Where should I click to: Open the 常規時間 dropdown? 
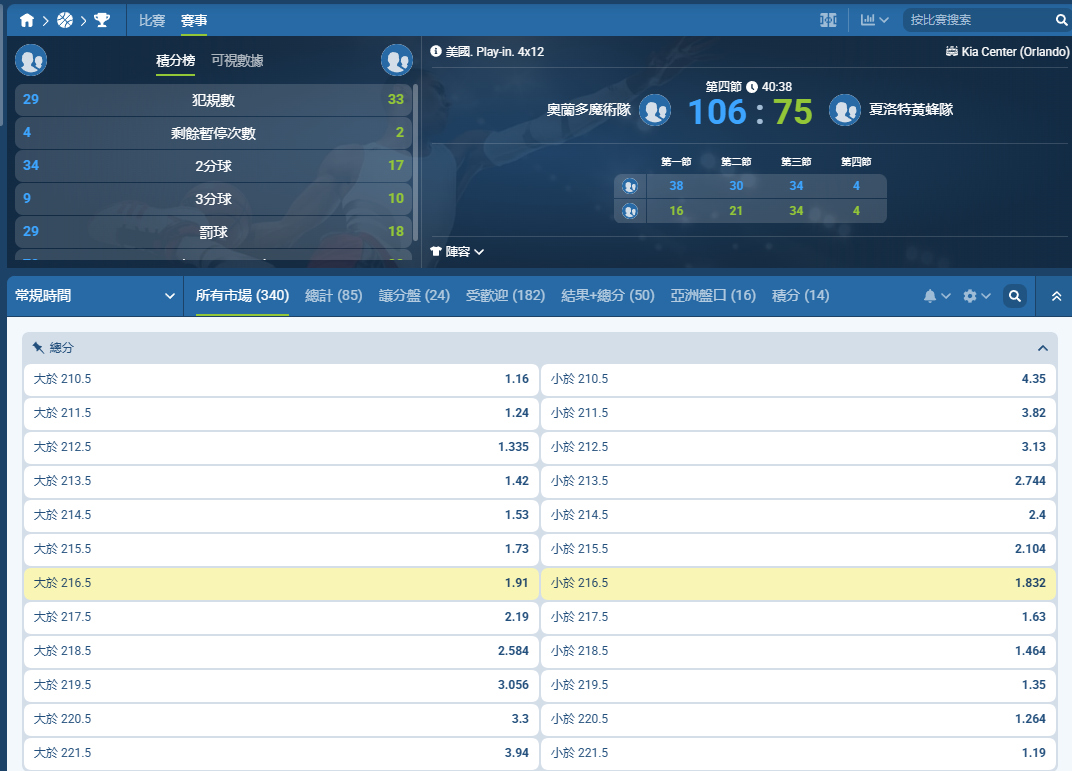pyautogui.click(x=95, y=296)
